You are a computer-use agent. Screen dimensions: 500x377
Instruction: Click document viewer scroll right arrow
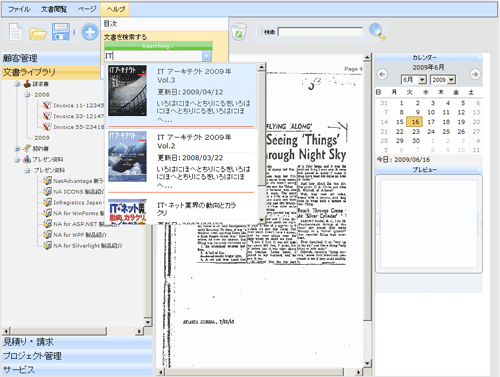pyautogui.click(x=359, y=372)
